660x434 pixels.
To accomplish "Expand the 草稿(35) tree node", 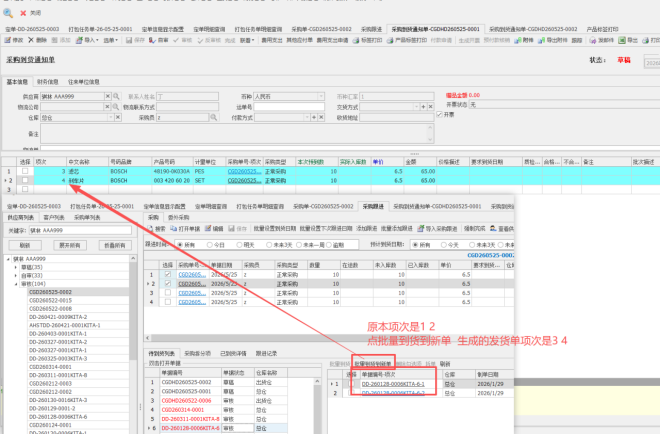I will [x=16, y=267].
